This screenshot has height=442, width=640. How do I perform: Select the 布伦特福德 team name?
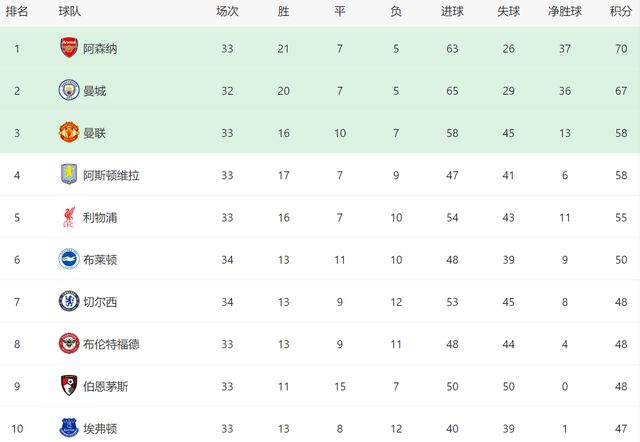pyautogui.click(x=111, y=344)
